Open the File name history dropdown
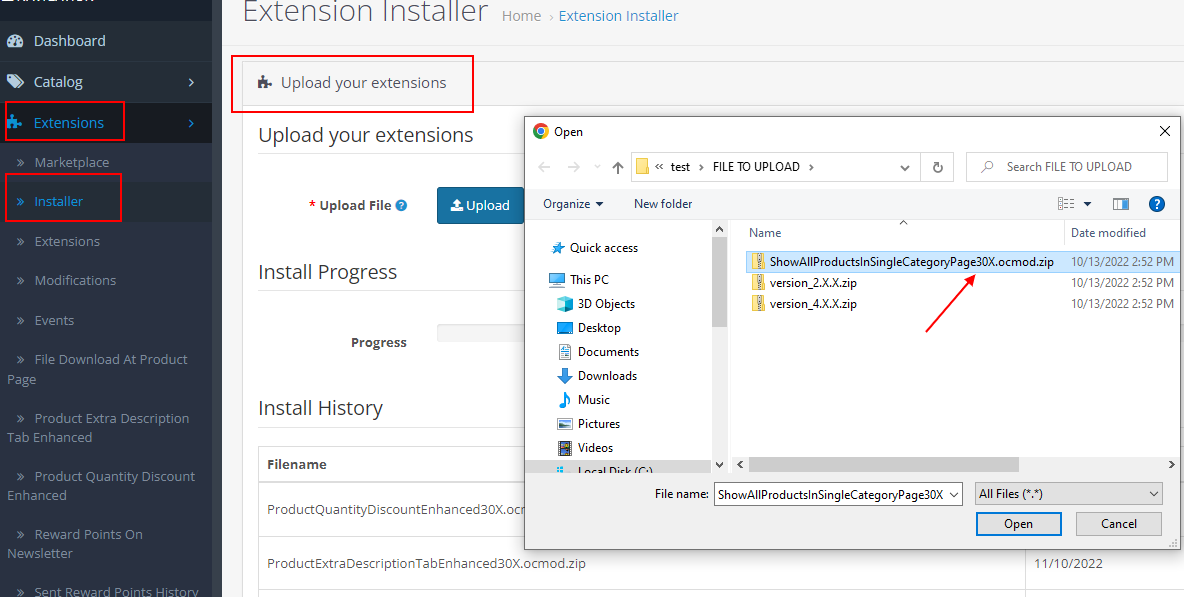Screen dimensions: 1184x597 point(953,494)
